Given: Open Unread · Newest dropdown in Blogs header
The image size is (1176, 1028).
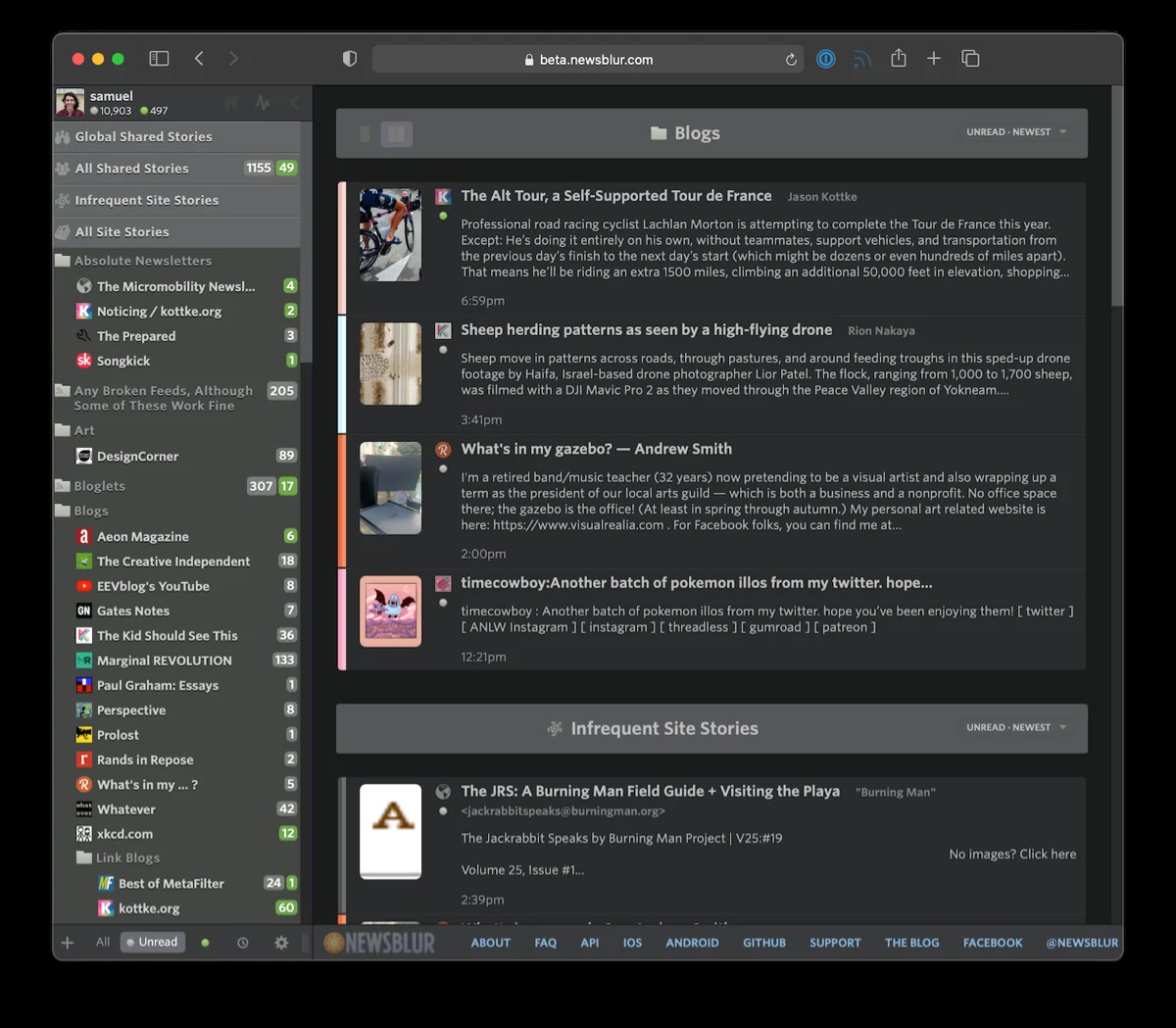Looking at the screenshot, I should click(1016, 132).
